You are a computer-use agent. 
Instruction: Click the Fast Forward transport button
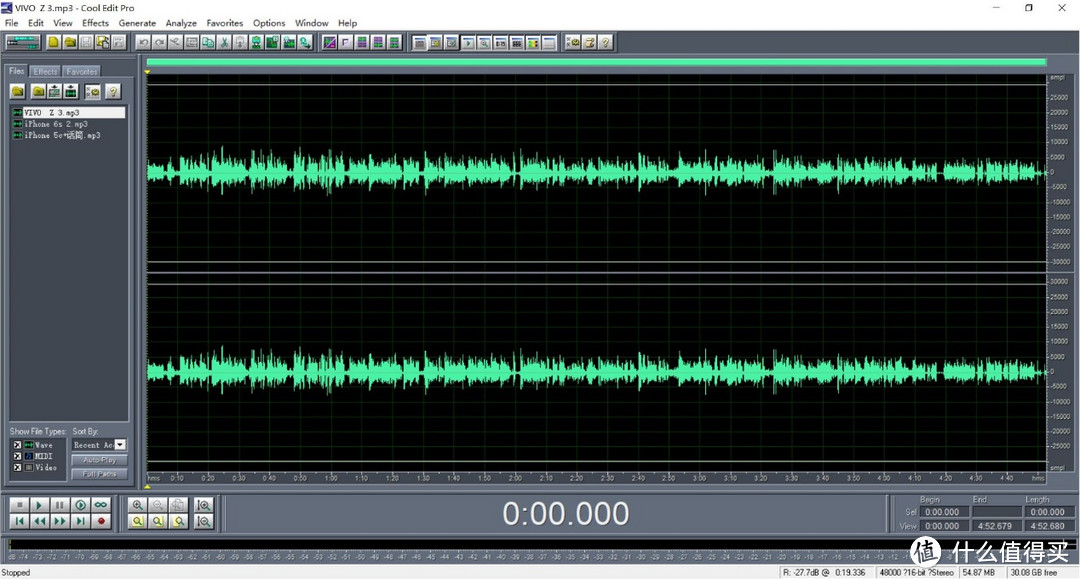tap(59, 521)
